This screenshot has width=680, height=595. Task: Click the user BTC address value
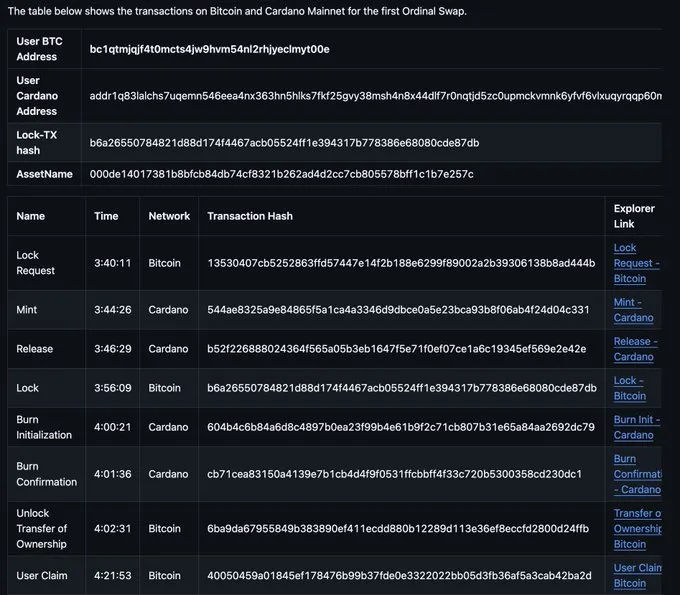(x=209, y=49)
